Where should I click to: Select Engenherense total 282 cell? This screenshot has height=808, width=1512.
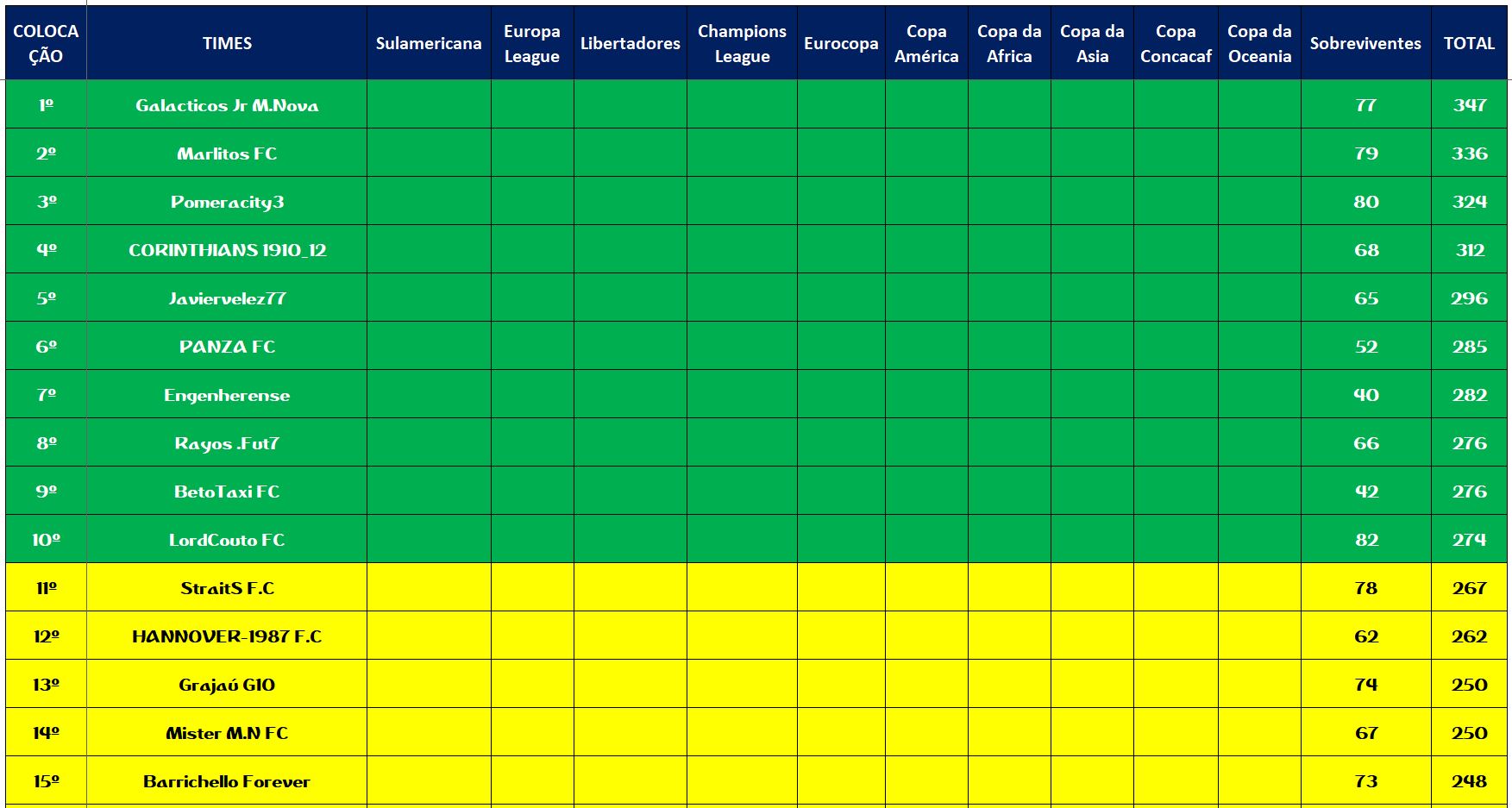1469,395
